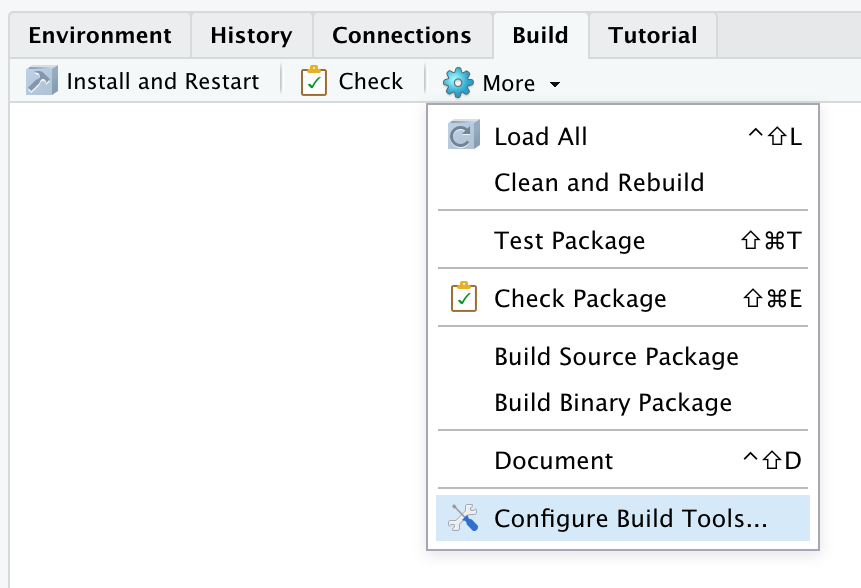Switch to the Environment tab
This screenshot has width=861, height=588.
(x=100, y=36)
